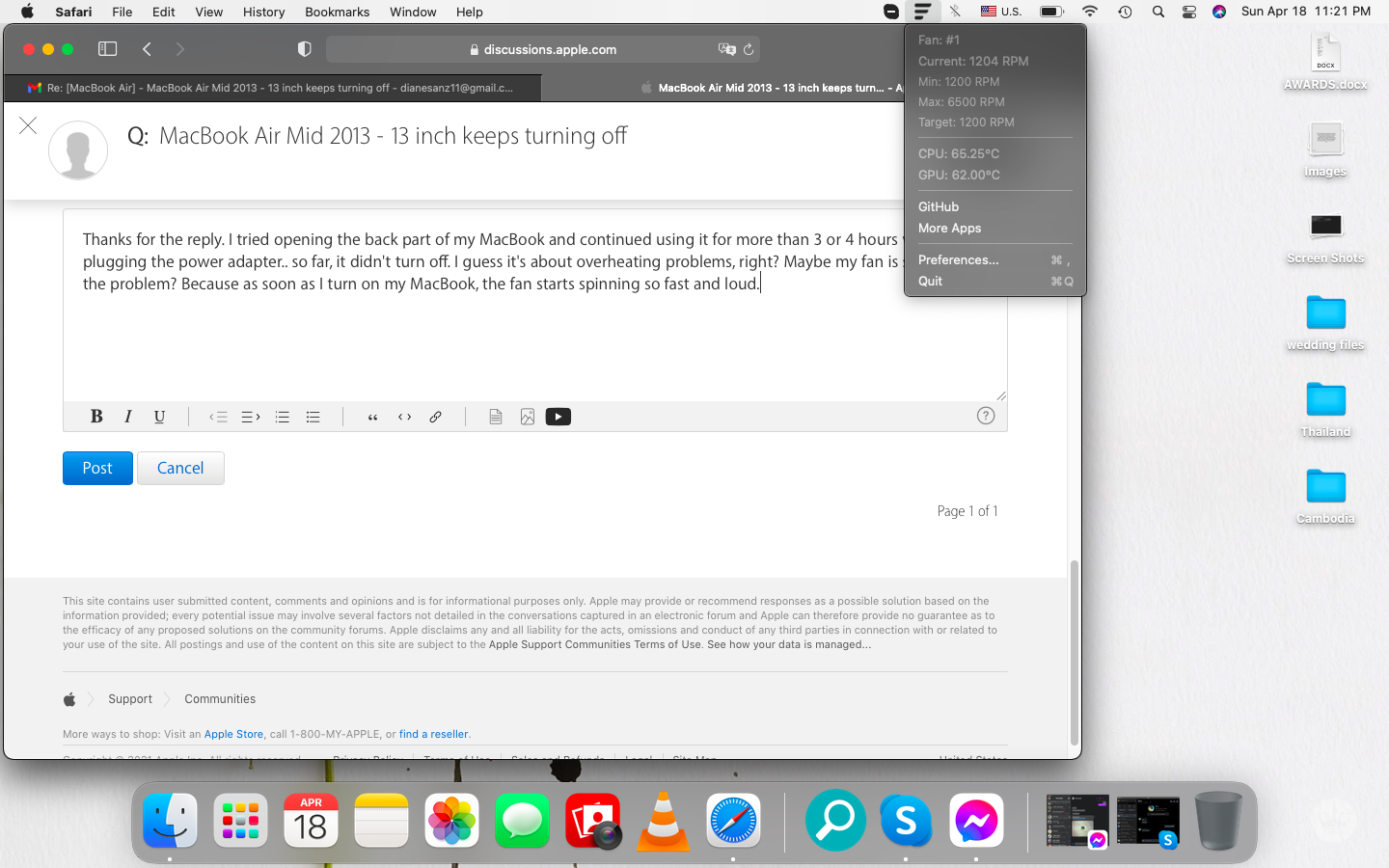Open the Time Machine menu bar icon
Image resolution: width=1389 pixels, height=868 pixels.
click(1125, 12)
